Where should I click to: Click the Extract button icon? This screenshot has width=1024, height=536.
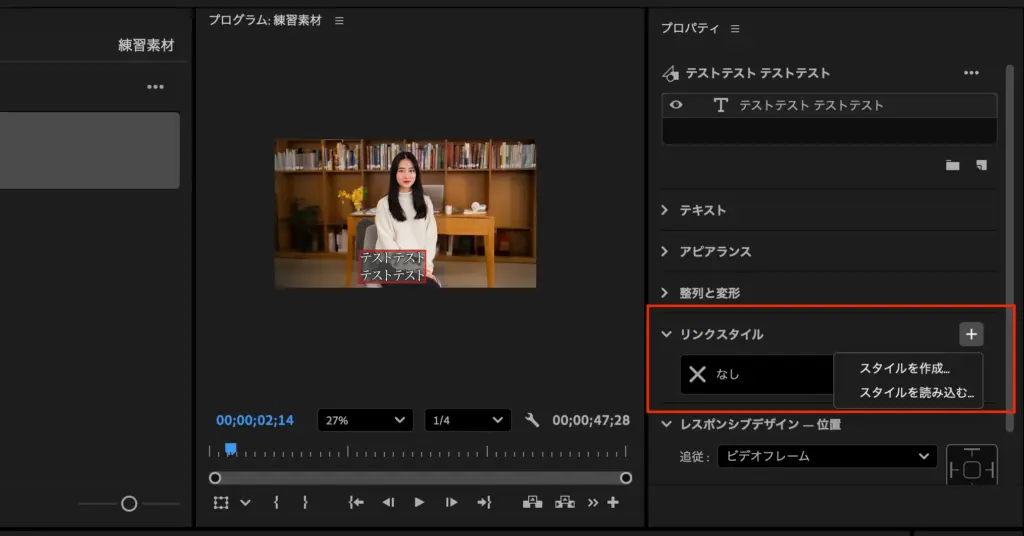pyautogui.click(x=565, y=502)
